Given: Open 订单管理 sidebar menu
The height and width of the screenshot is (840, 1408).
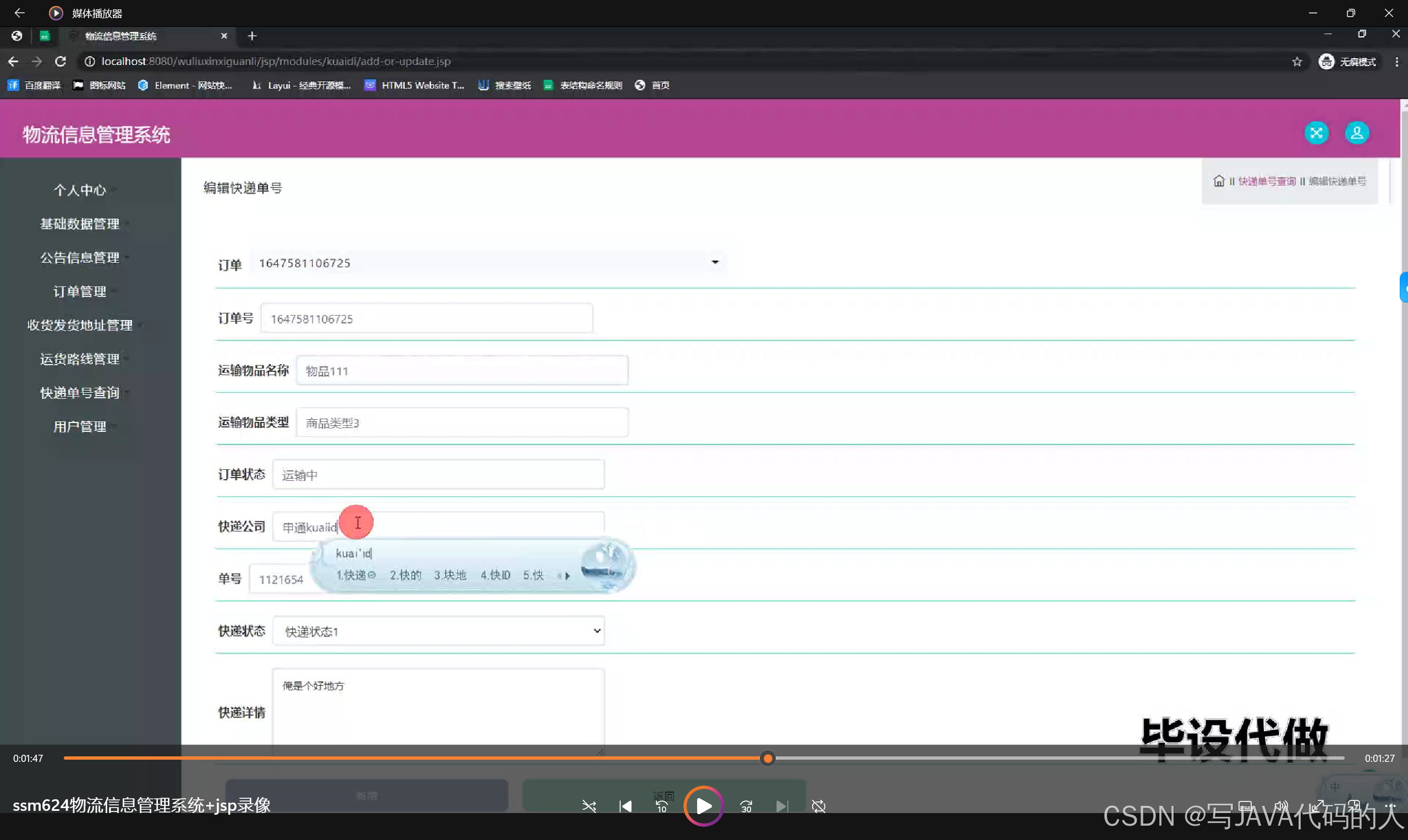Looking at the screenshot, I should (x=80, y=292).
